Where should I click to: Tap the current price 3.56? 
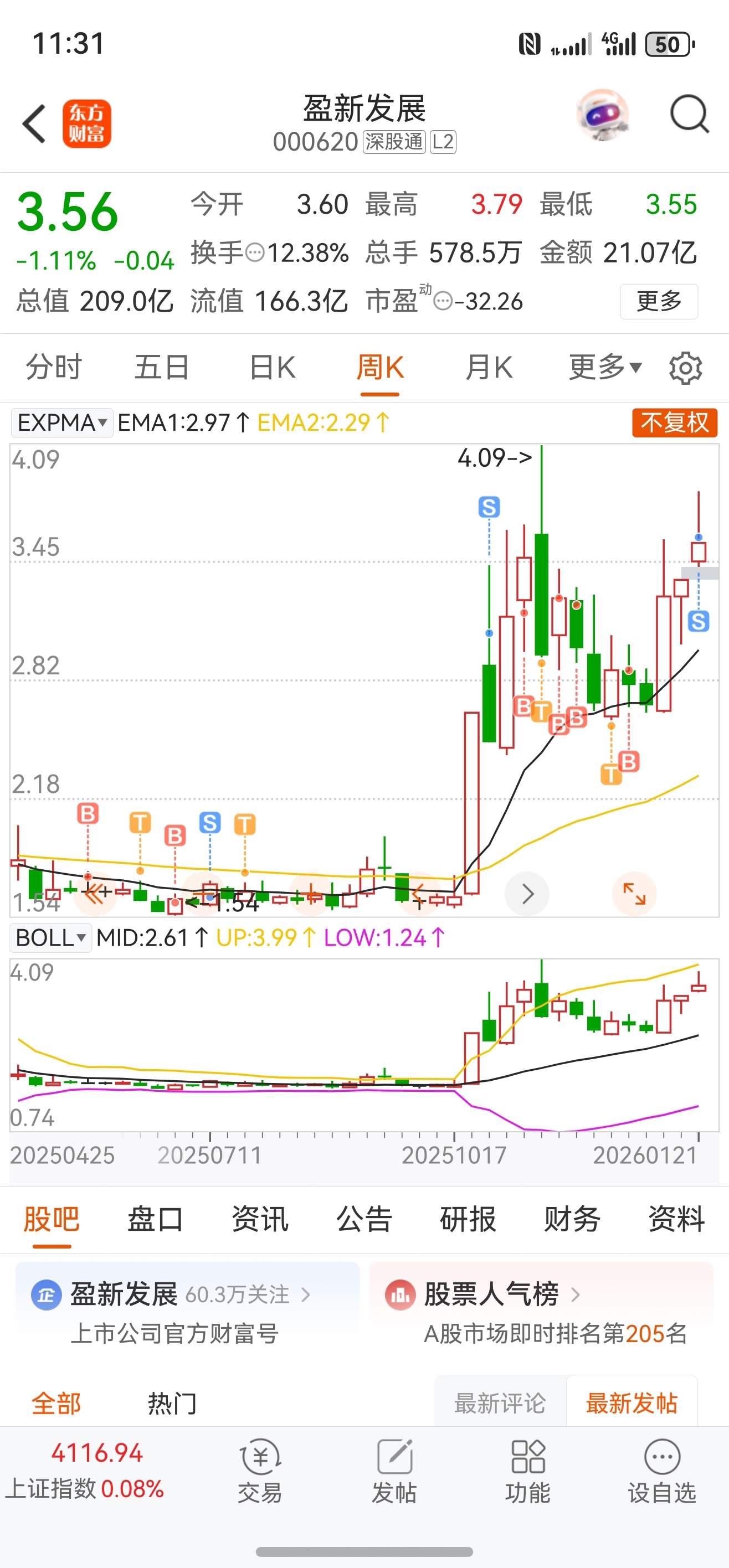[68, 212]
